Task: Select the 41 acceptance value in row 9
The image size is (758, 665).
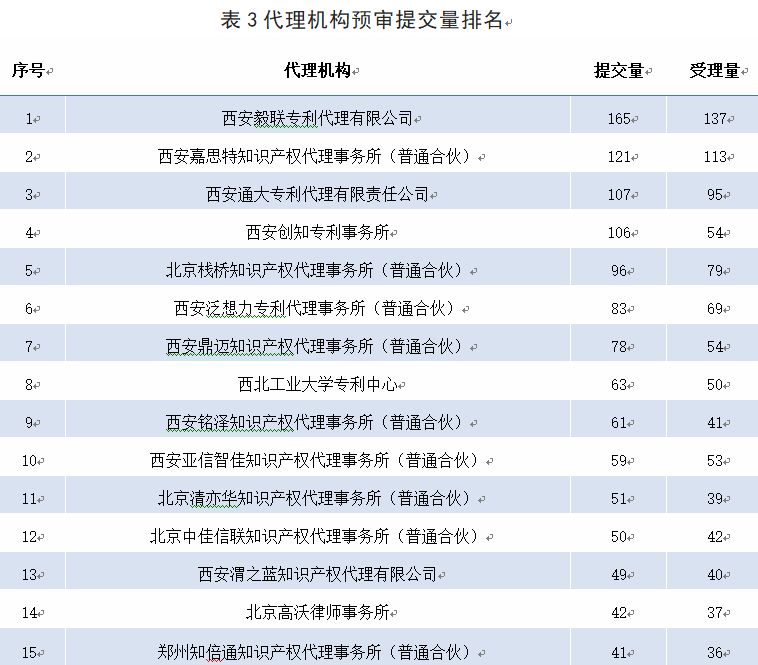Action: tap(715, 422)
